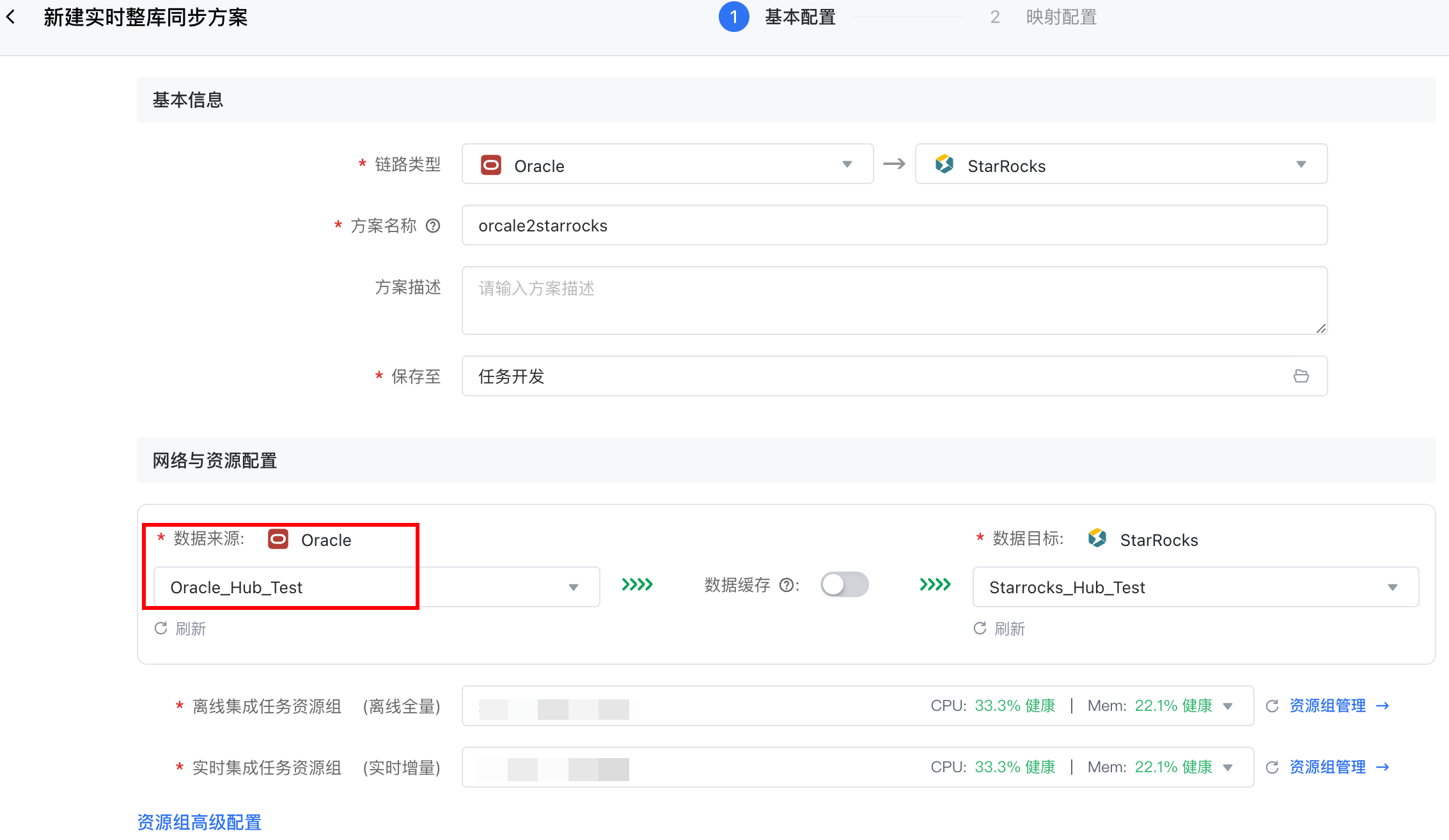1449x840 pixels.
Task: Select step 2 映射配置
Action: (1042, 17)
